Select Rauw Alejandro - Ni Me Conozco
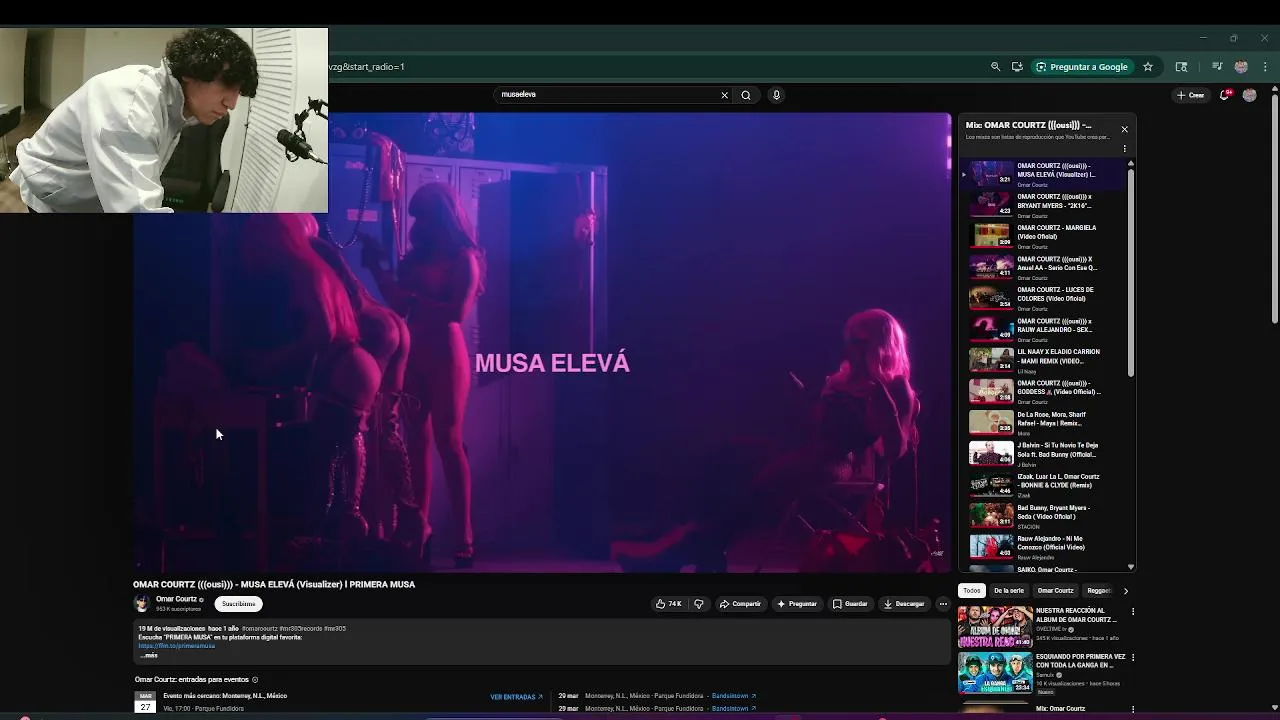1280x720 pixels. [x=1047, y=547]
